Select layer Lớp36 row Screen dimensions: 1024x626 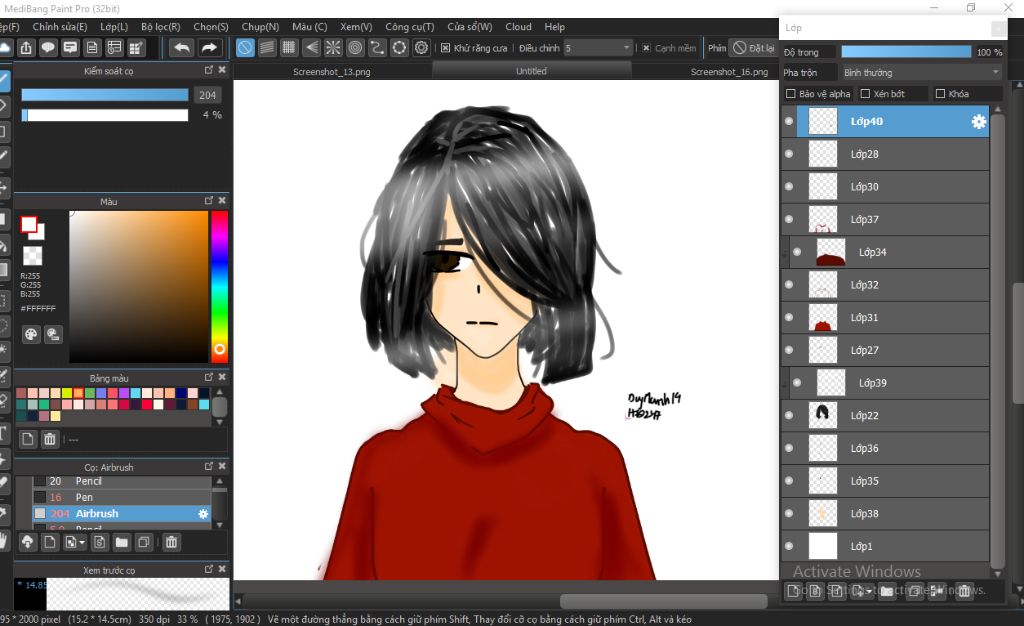click(x=885, y=448)
